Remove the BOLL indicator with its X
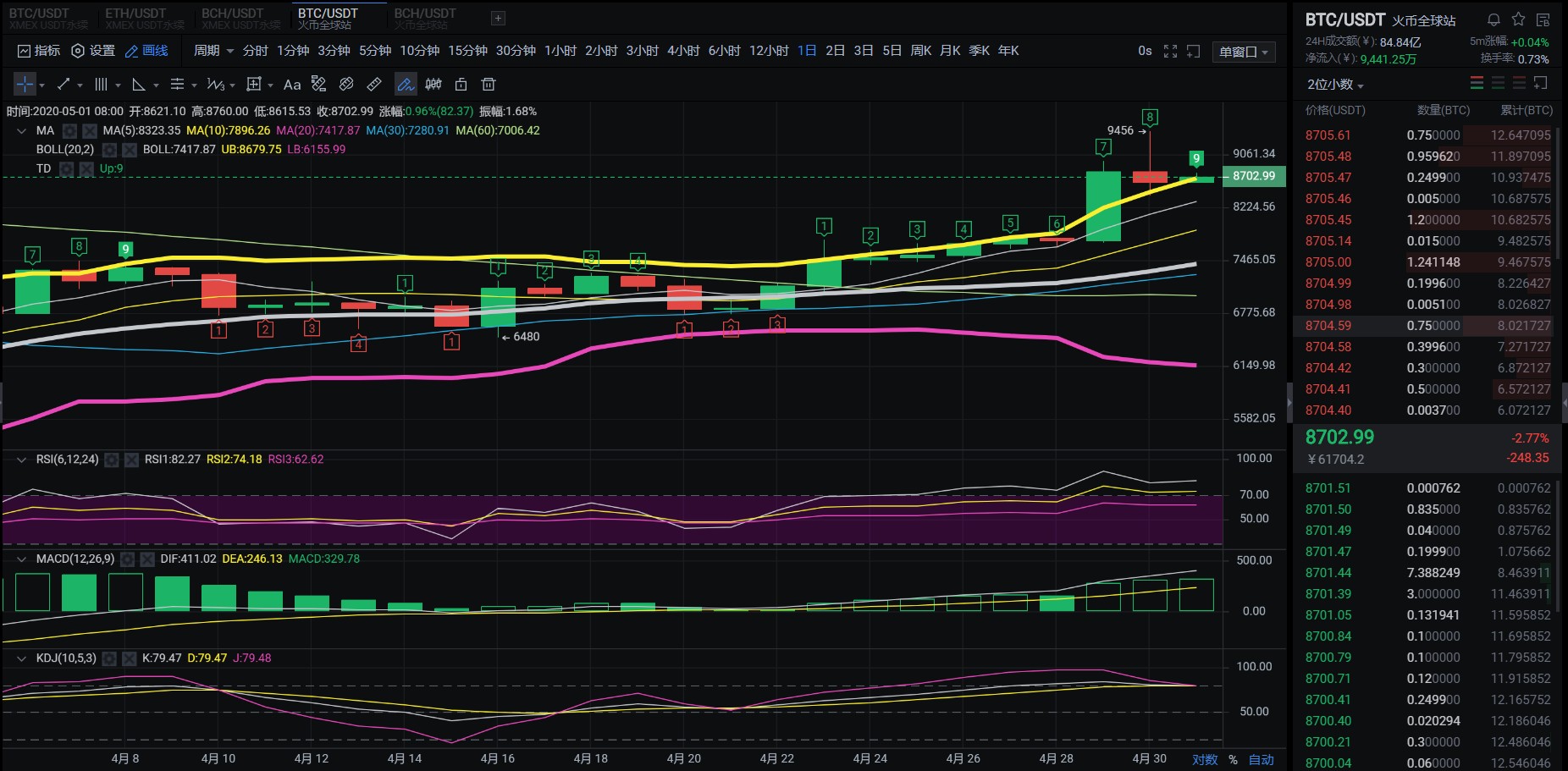This screenshot has width=1568, height=771. pos(130,150)
